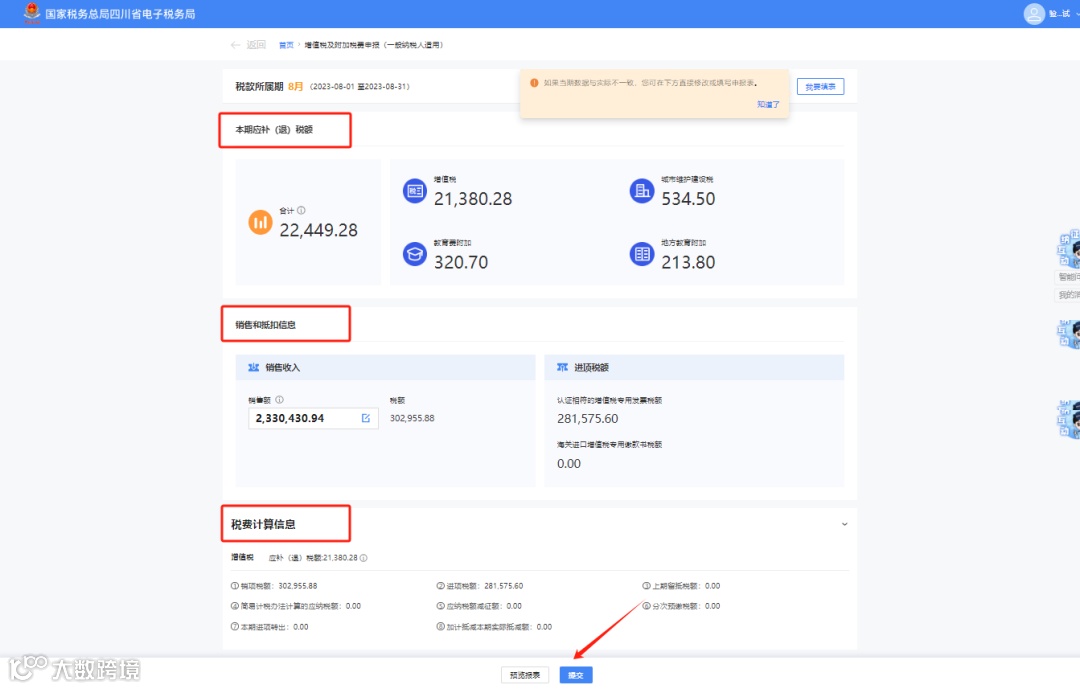1080x689 pixels.
Task: Go back using the 返回 arrow
Action: coord(248,45)
